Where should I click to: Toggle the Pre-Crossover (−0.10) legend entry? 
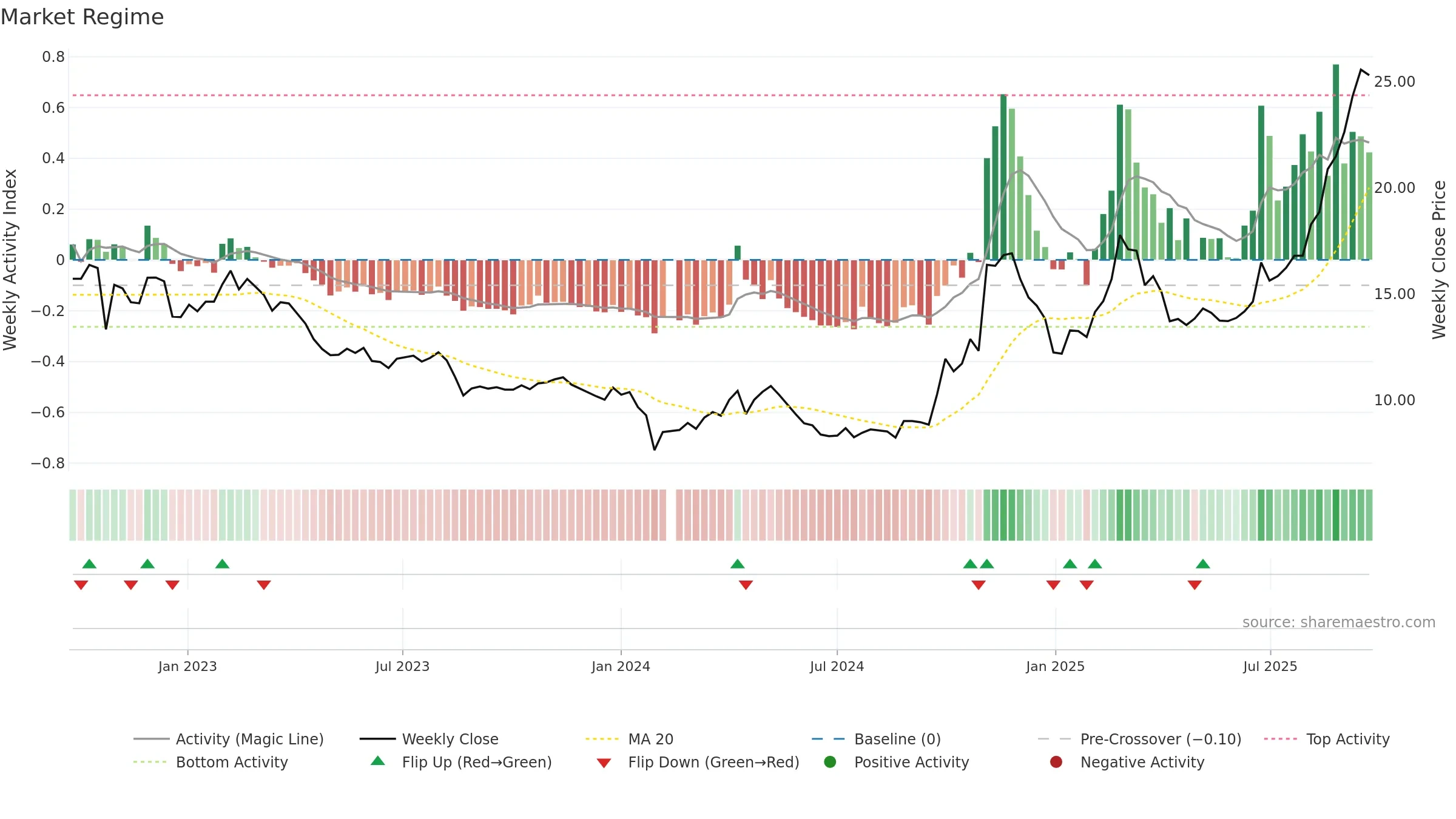(1140, 739)
